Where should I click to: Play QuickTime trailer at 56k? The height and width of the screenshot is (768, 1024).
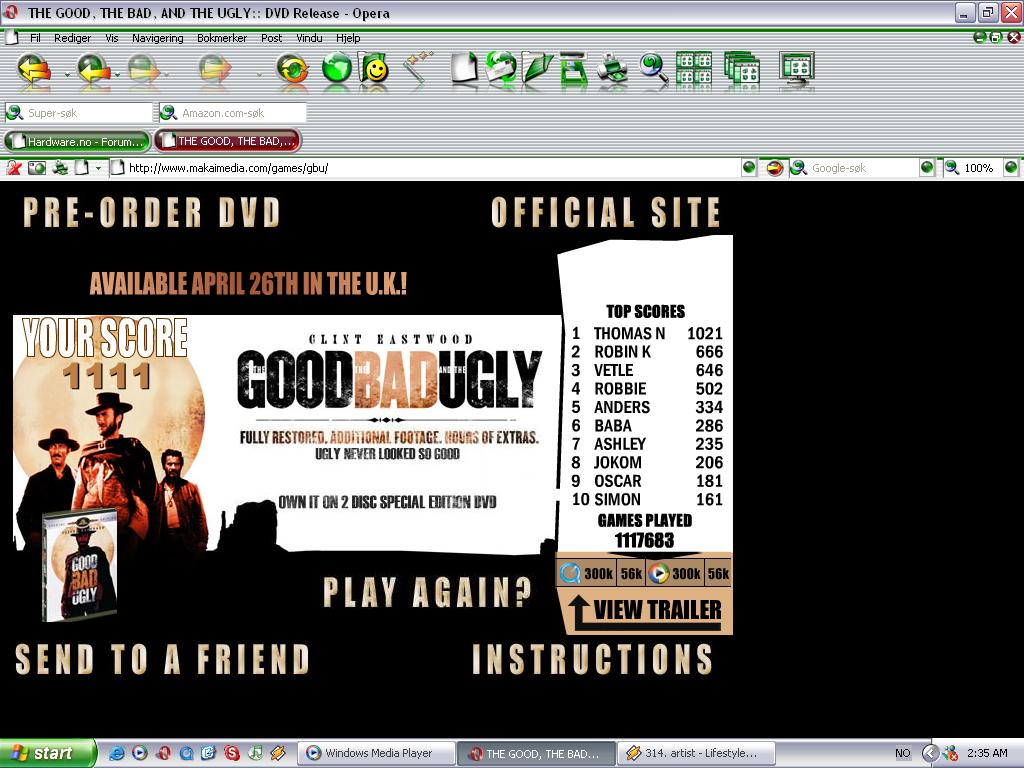pyautogui.click(x=631, y=573)
